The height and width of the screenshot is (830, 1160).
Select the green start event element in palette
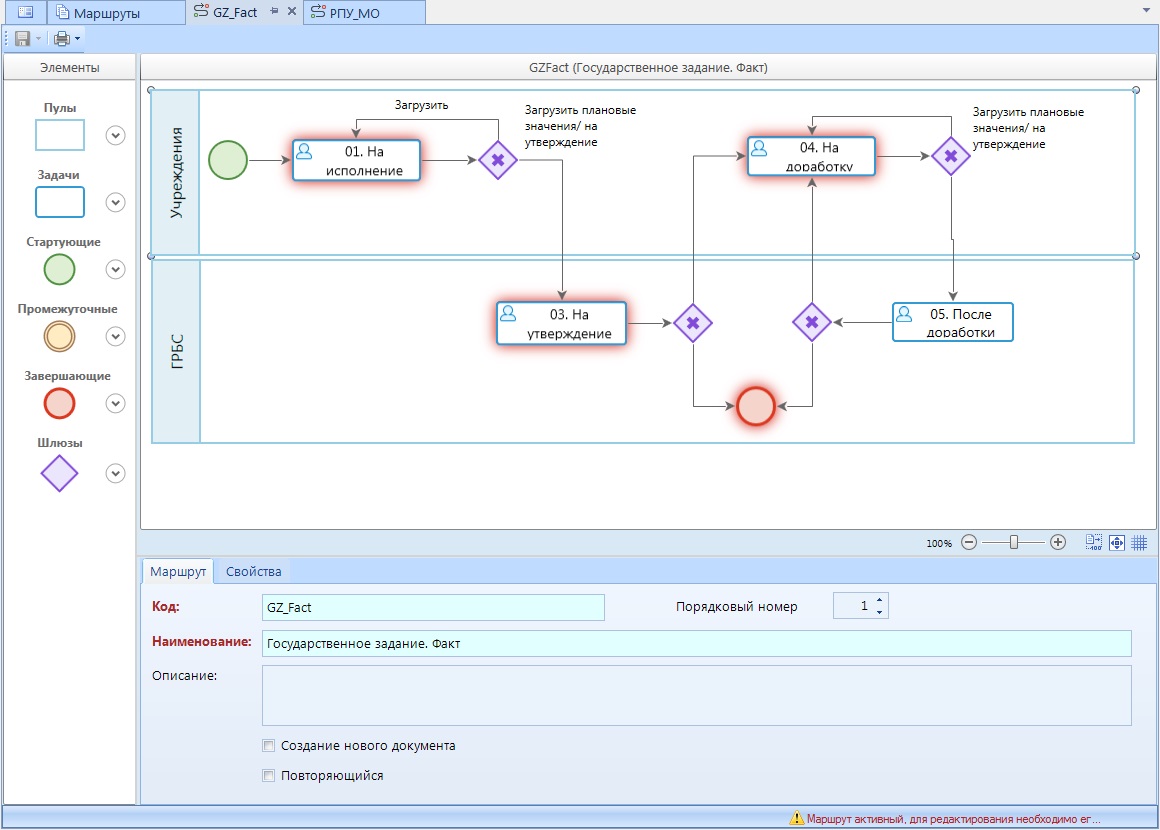coord(60,269)
